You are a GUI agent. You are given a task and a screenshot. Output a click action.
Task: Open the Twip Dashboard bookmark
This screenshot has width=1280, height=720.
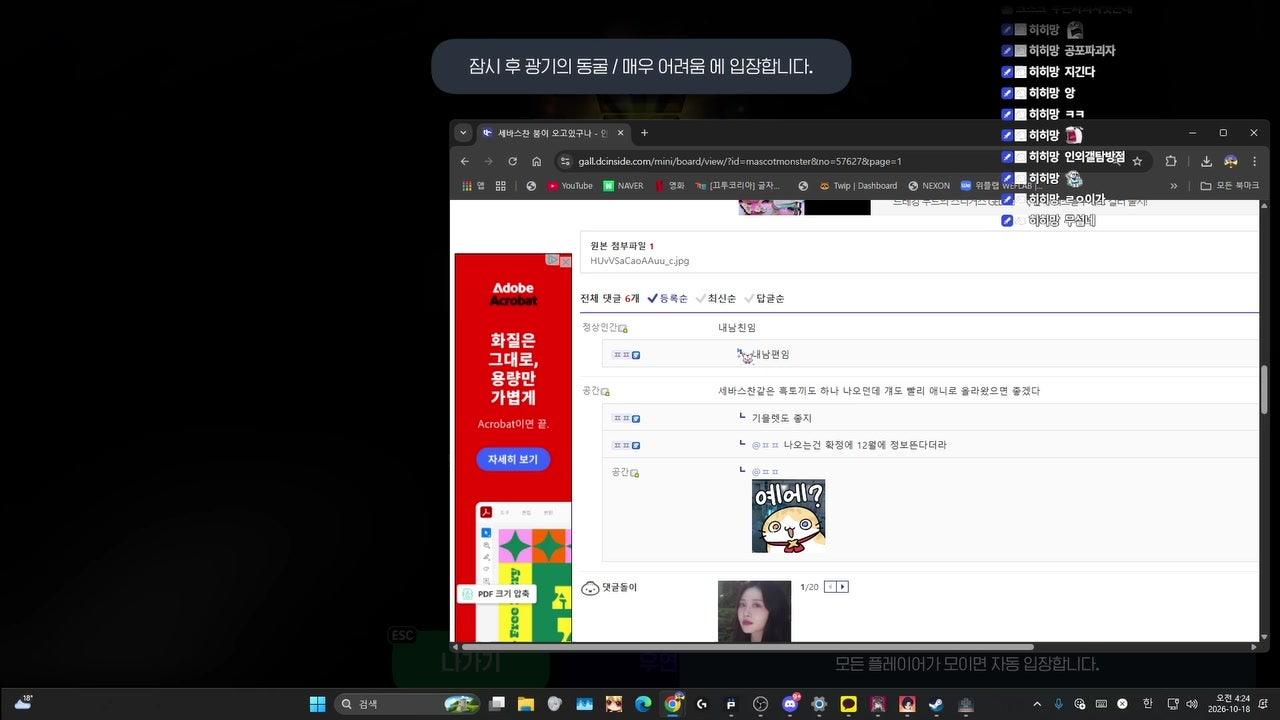[x=858, y=186]
